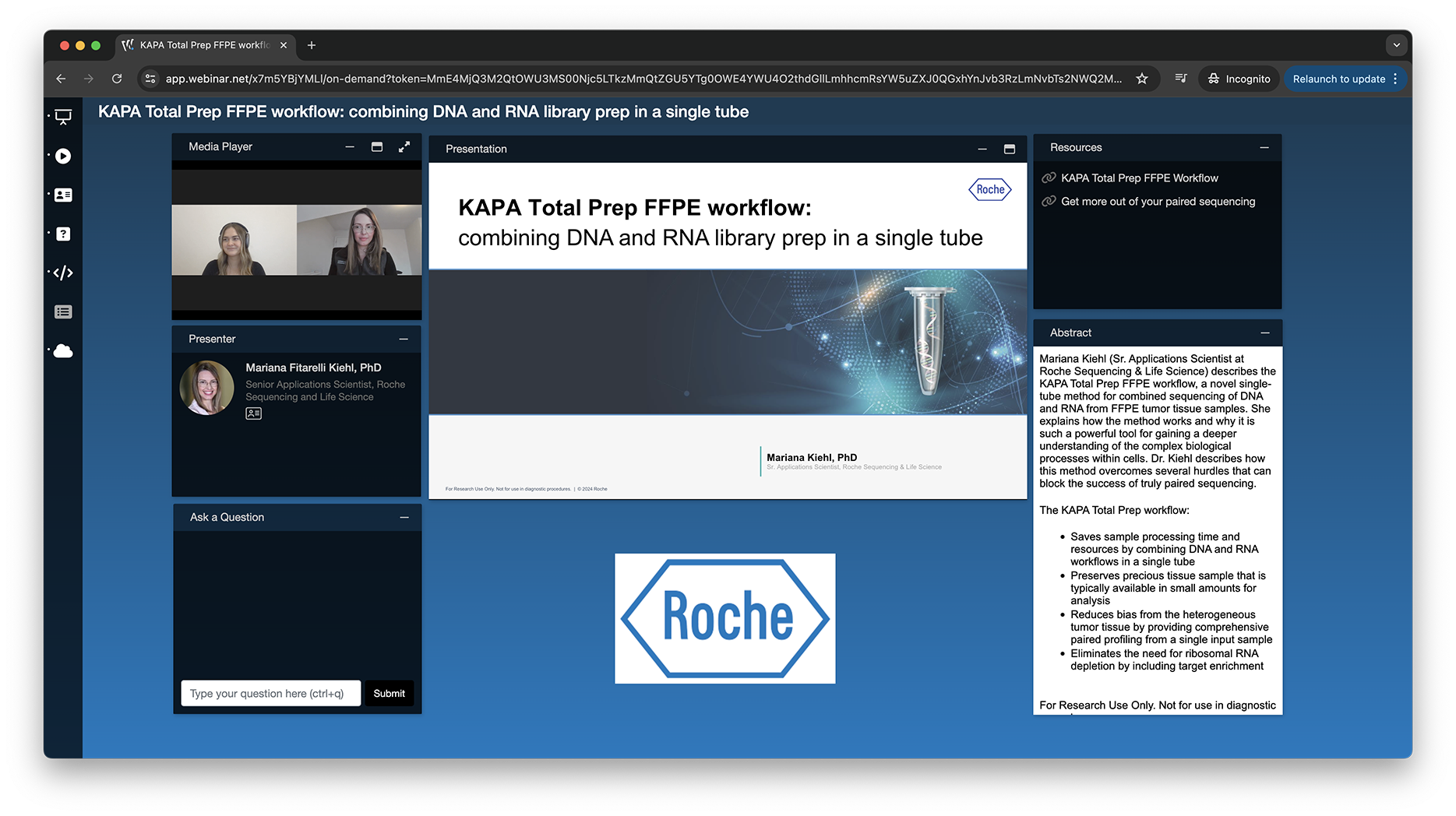Screen dimensions: 1456x816
Task: Click the webinar page title heading
Action: coord(423,112)
